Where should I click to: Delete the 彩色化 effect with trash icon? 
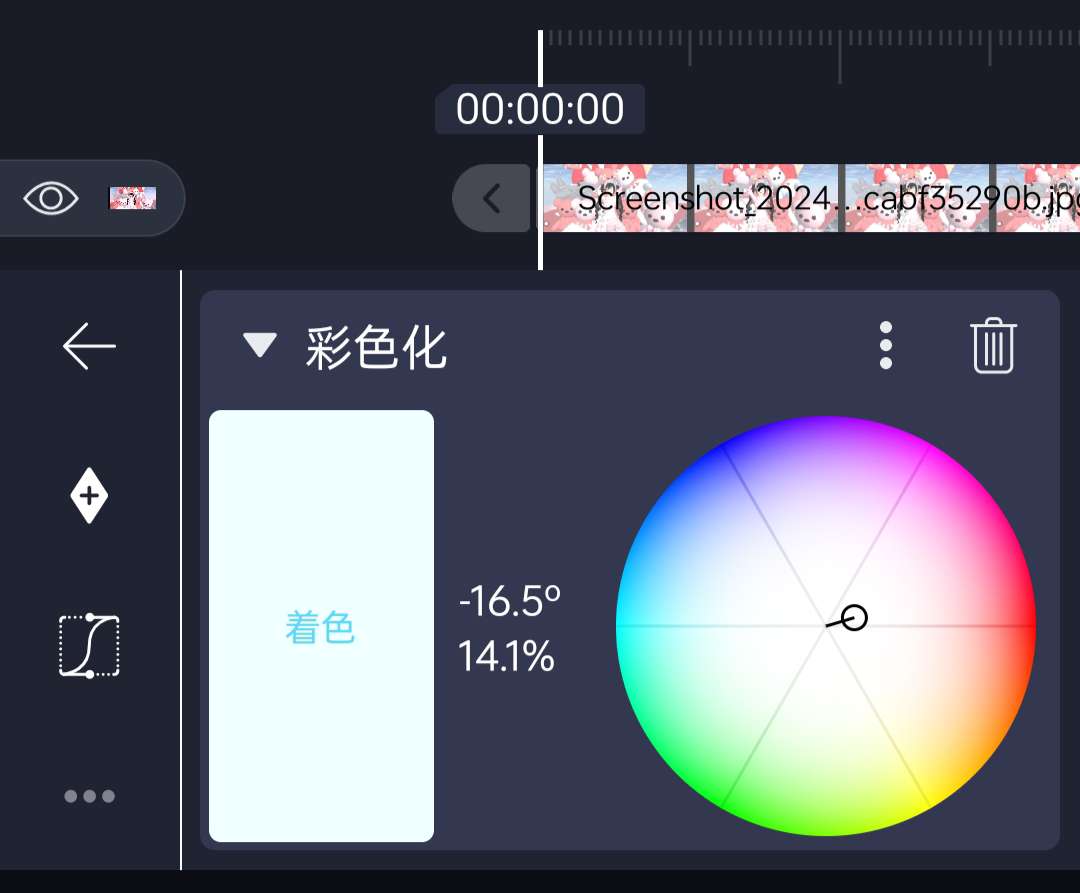click(x=993, y=346)
